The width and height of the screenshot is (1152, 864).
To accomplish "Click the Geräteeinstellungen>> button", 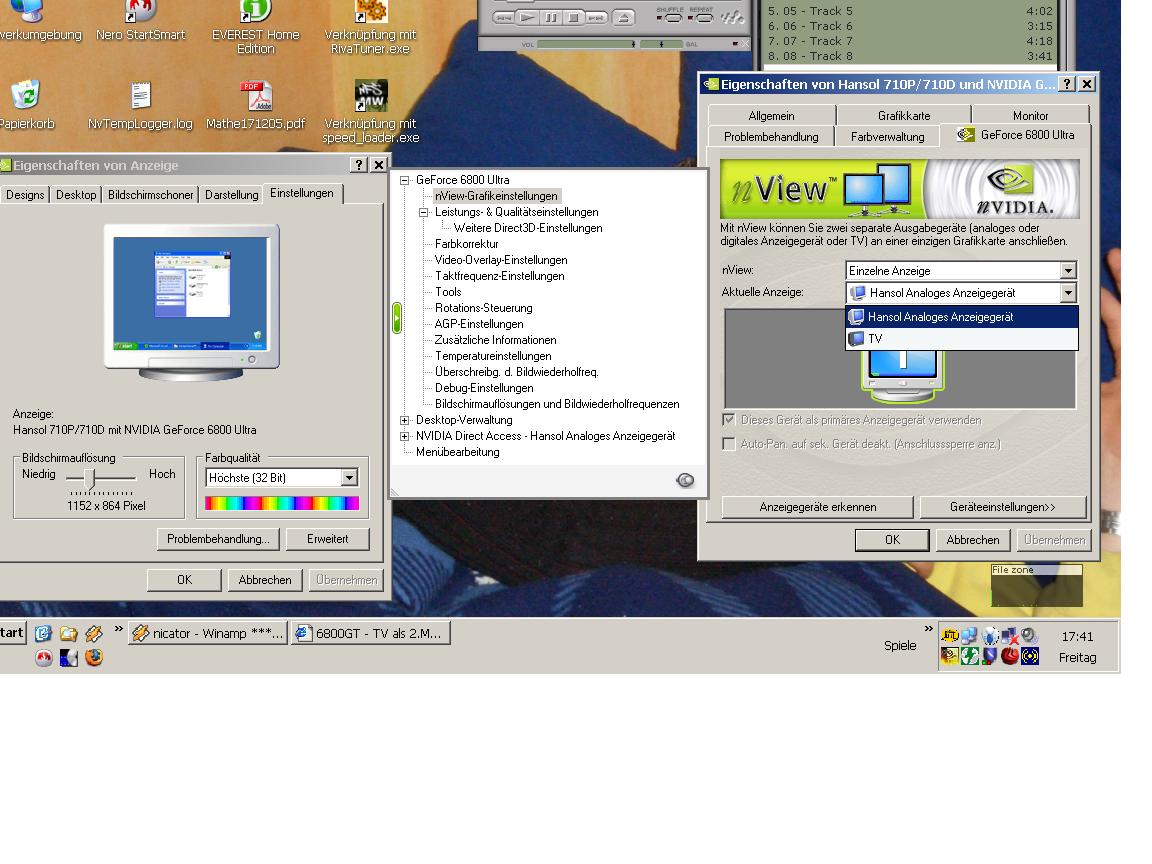I will coord(1002,507).
